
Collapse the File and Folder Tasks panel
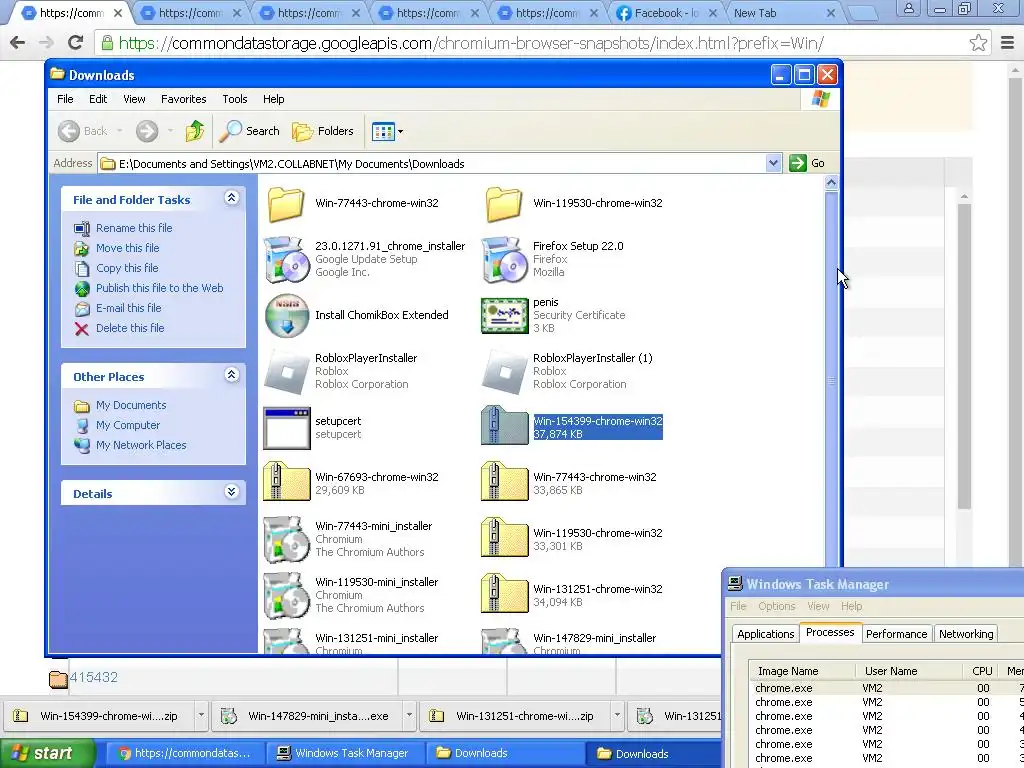[231, 198]
